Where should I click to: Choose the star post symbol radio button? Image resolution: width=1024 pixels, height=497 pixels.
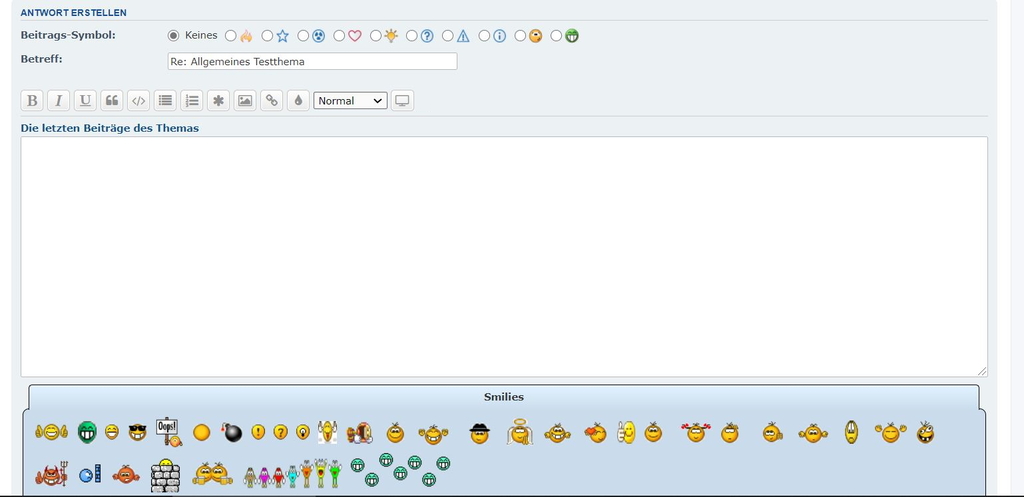(x=267, y=36)
